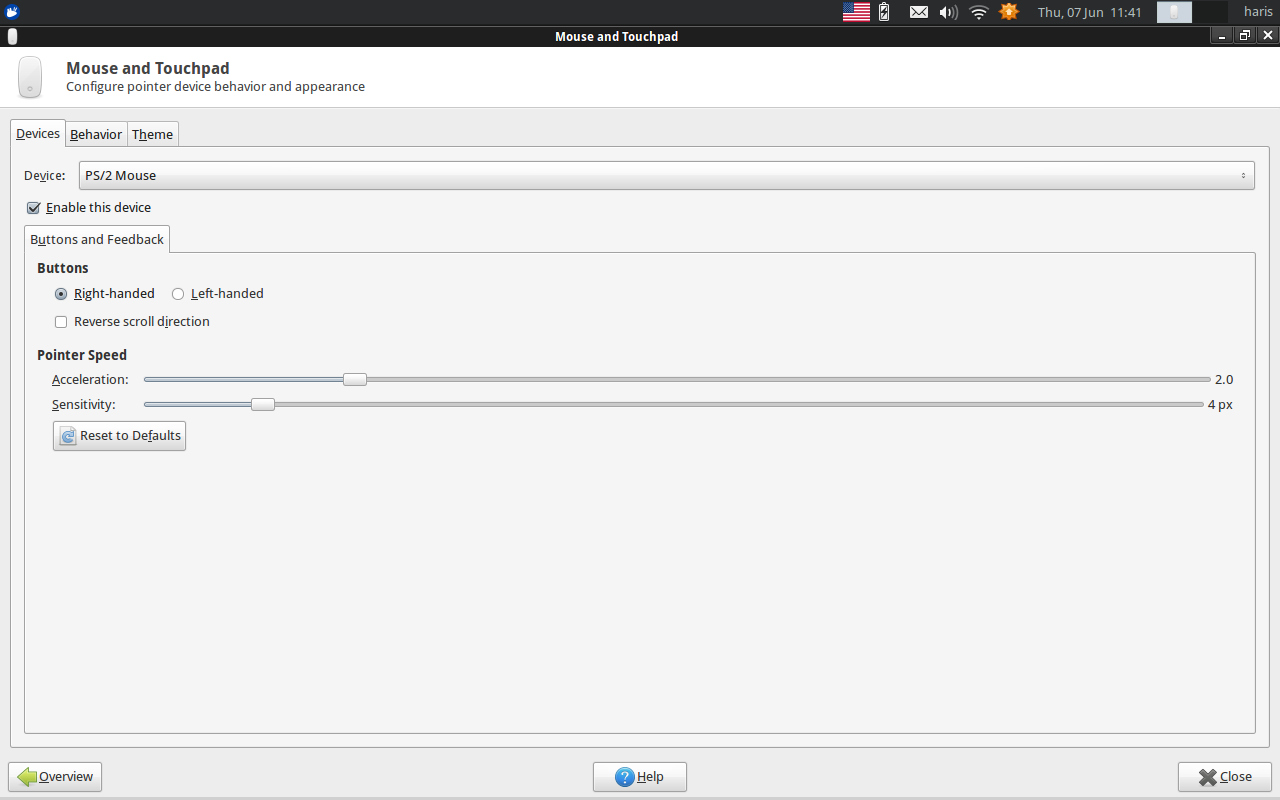Close window using title bar X
The image size is (1280, 800).
click(x=1268, y=36)
